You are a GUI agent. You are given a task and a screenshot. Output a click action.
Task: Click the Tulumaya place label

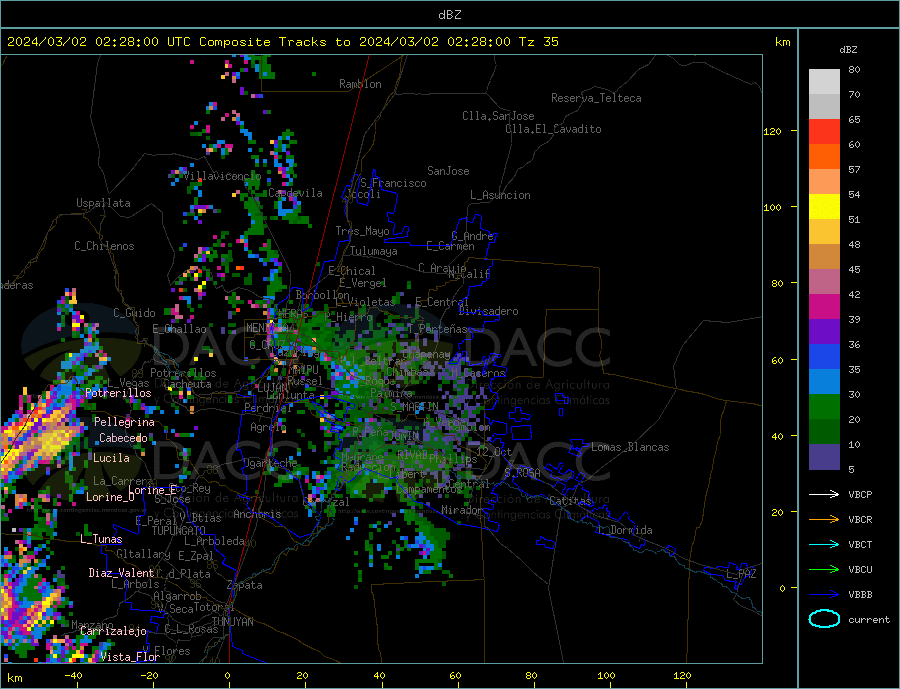[374, 251]
